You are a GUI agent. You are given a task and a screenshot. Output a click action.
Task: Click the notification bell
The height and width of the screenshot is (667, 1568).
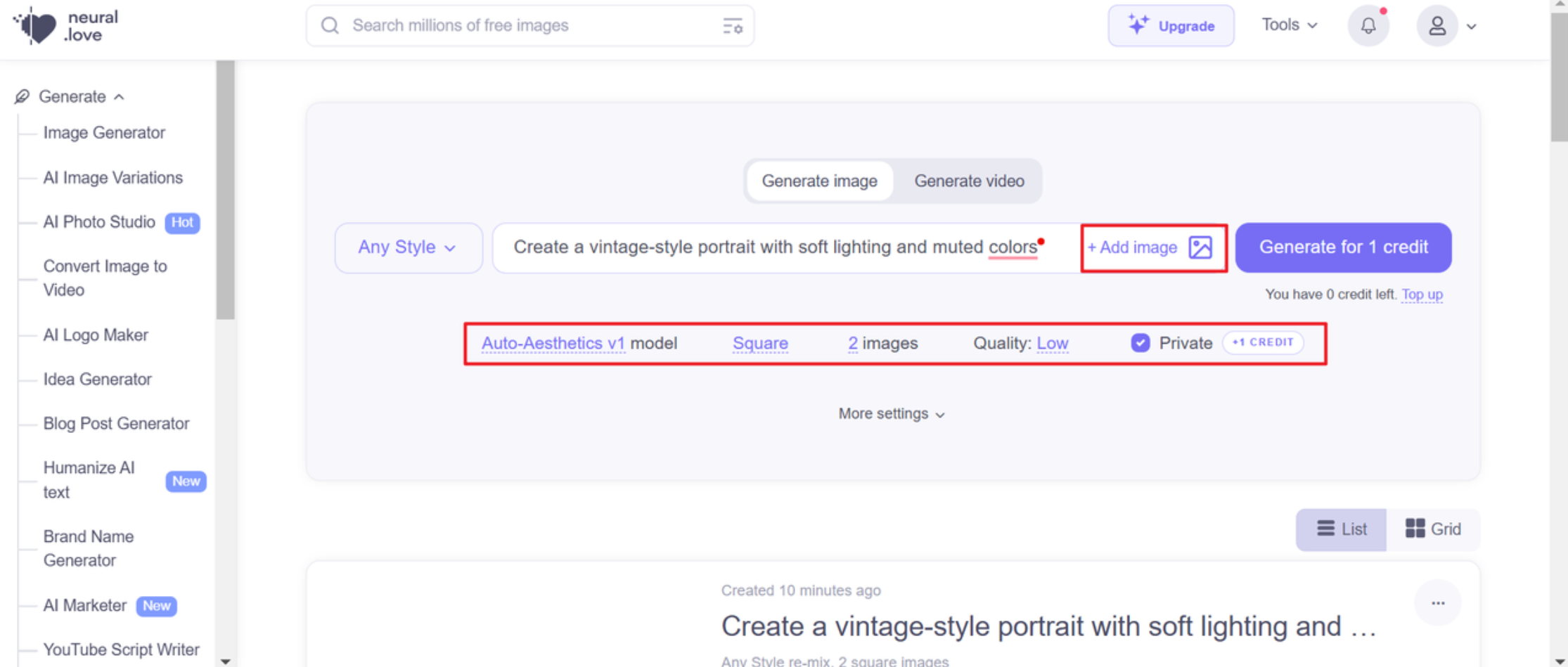click(x=1368, y=25)
